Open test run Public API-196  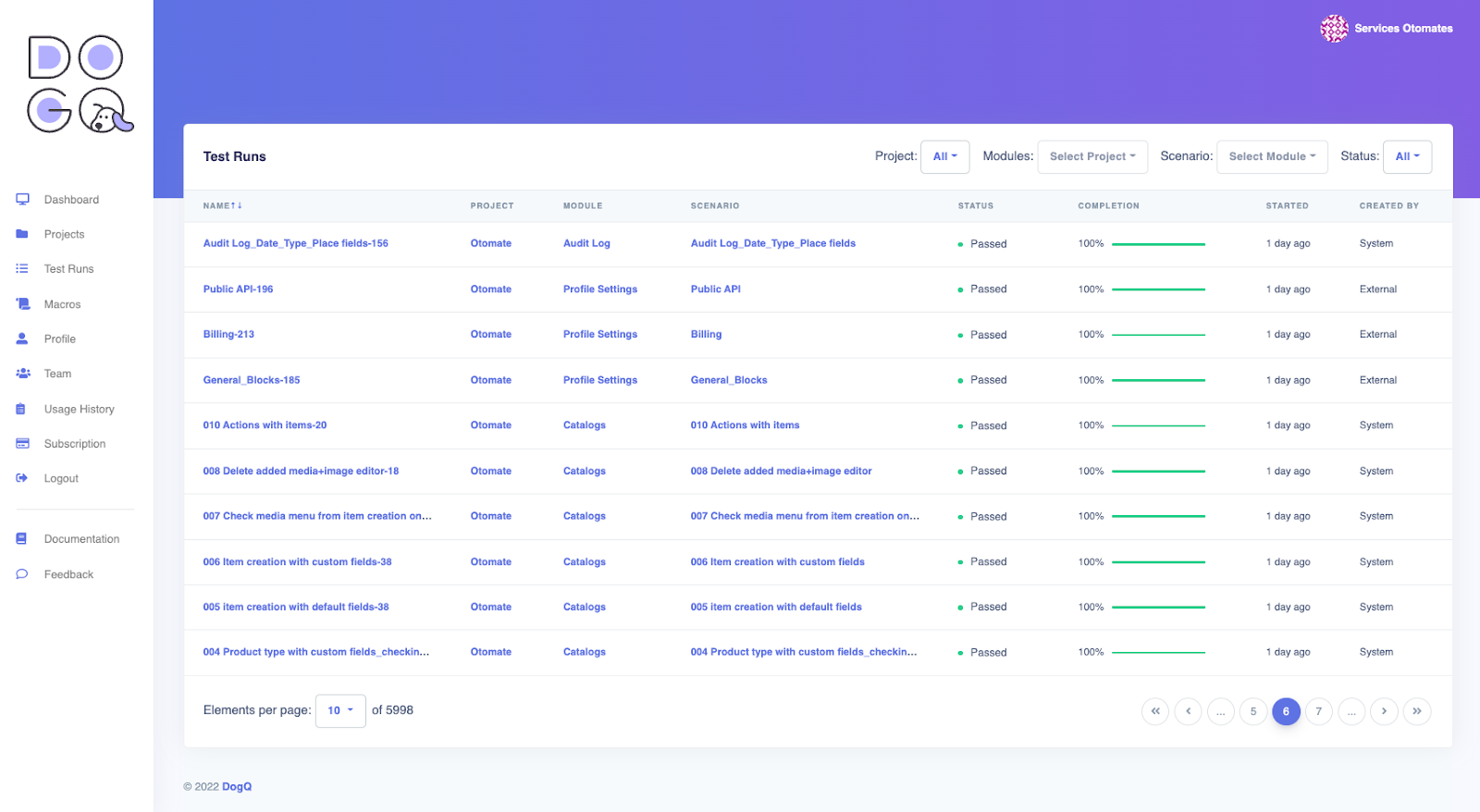(x=238, y=289)
